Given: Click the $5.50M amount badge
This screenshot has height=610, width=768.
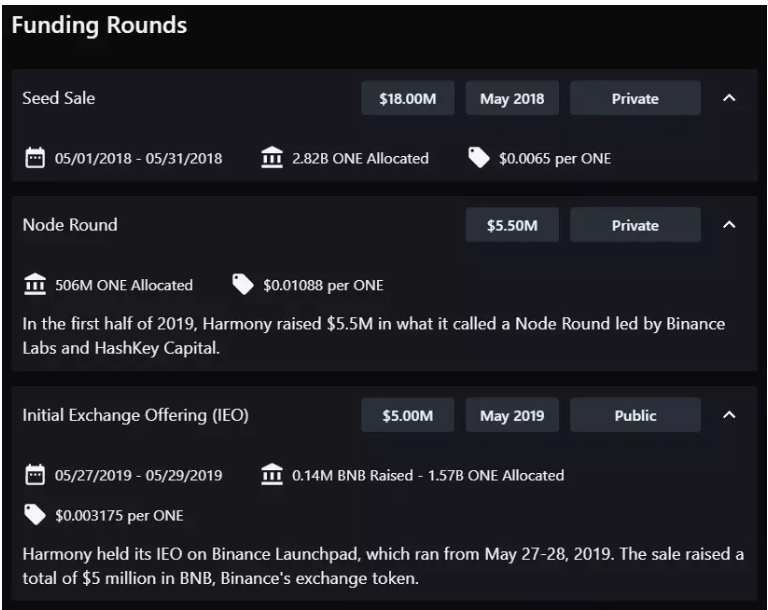Looking at the screenshot, I should 512,226.
